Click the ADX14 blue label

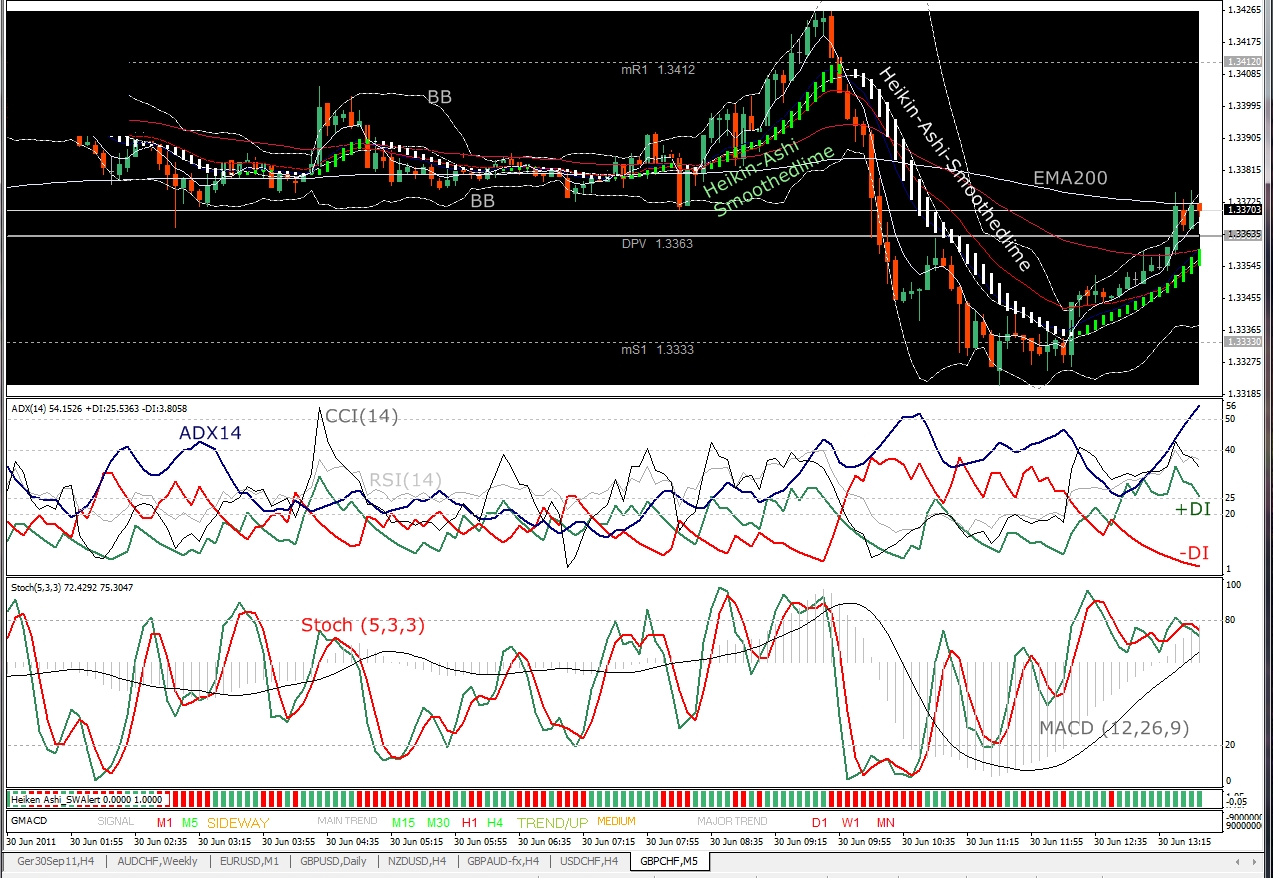[210, 433]
